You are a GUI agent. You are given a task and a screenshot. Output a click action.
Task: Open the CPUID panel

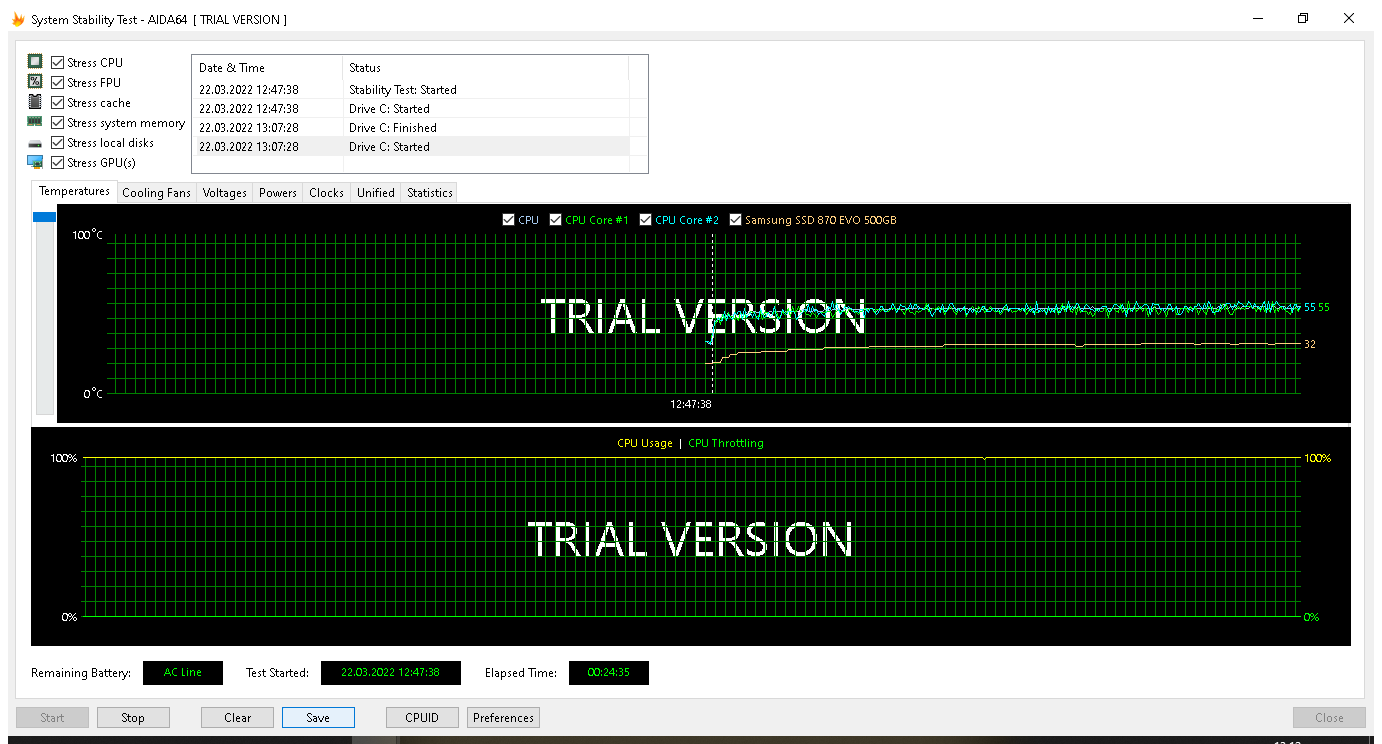coord(423,717)
